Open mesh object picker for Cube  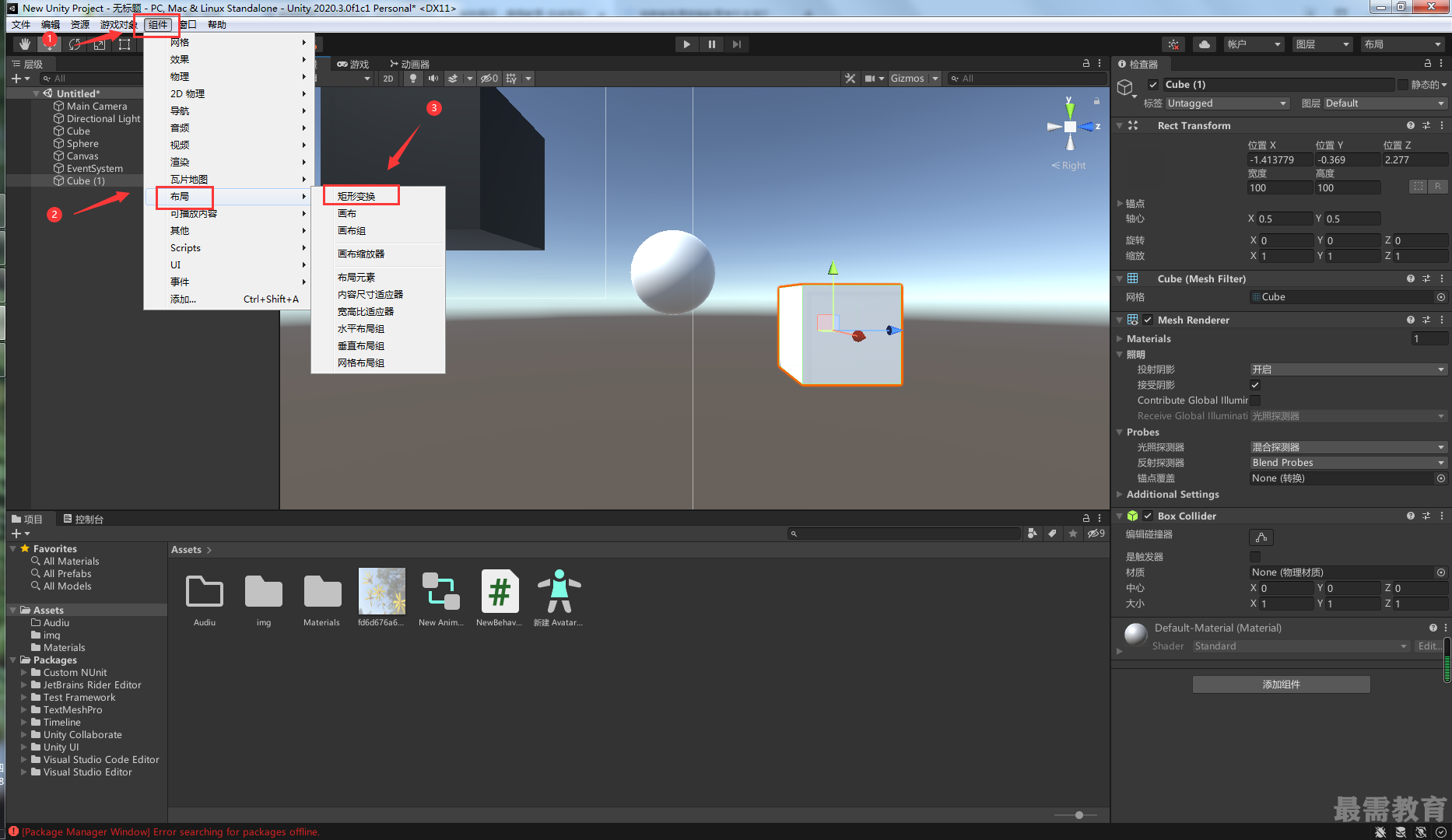(1441, 297)
